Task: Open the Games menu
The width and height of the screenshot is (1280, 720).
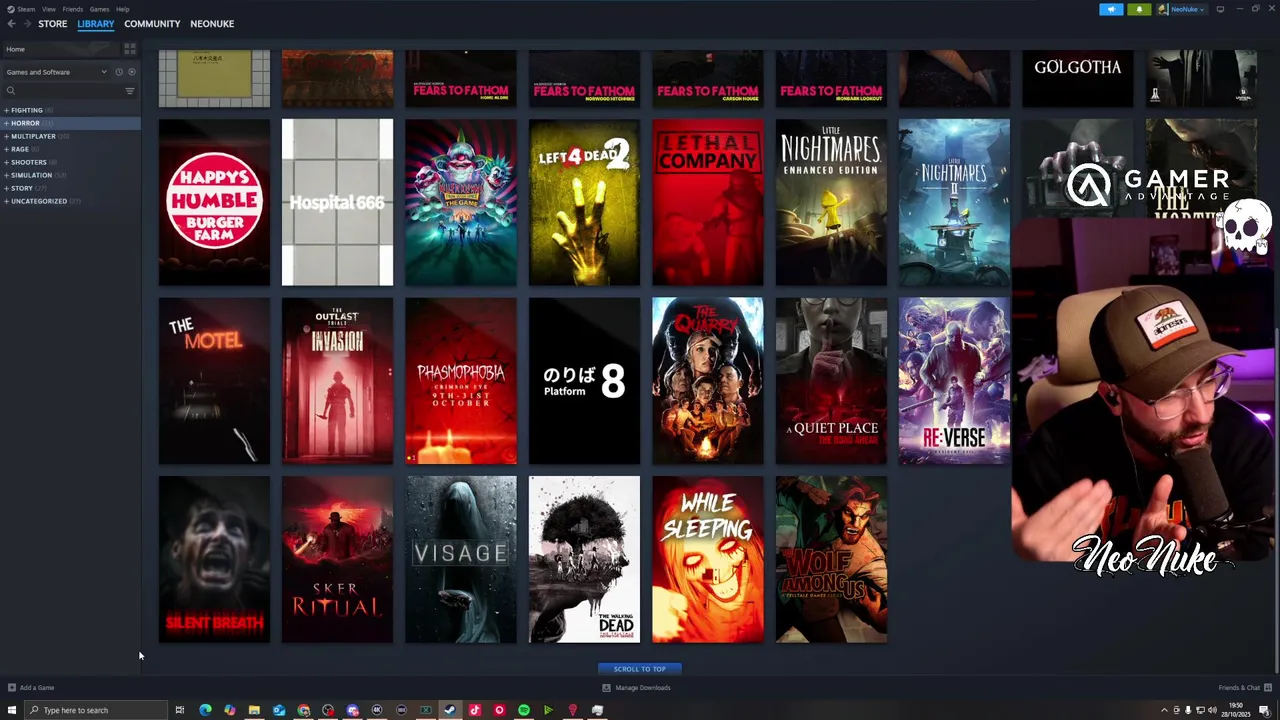Action: 99,9
